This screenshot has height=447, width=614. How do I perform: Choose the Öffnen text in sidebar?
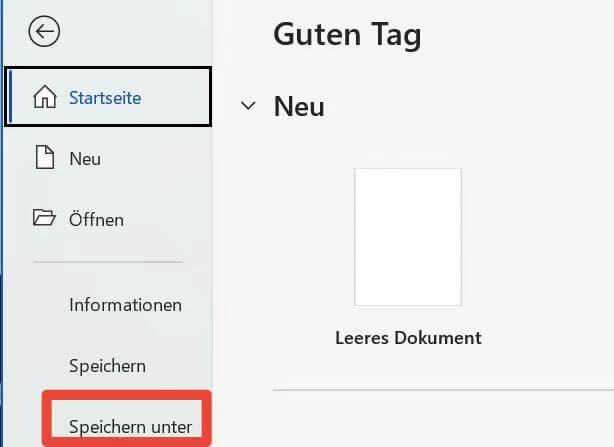tap(96, 218)
